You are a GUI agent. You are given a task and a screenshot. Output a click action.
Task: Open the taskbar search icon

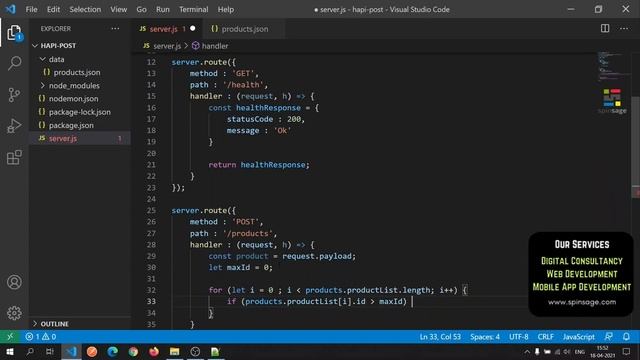pos(30,351)
